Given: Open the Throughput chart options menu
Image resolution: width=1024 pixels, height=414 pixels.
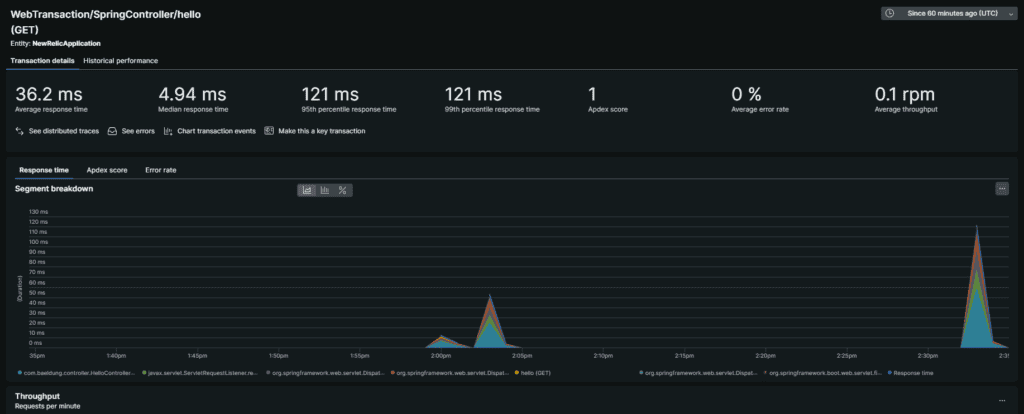Looking at the screenshot, I should coord(1002,398).
